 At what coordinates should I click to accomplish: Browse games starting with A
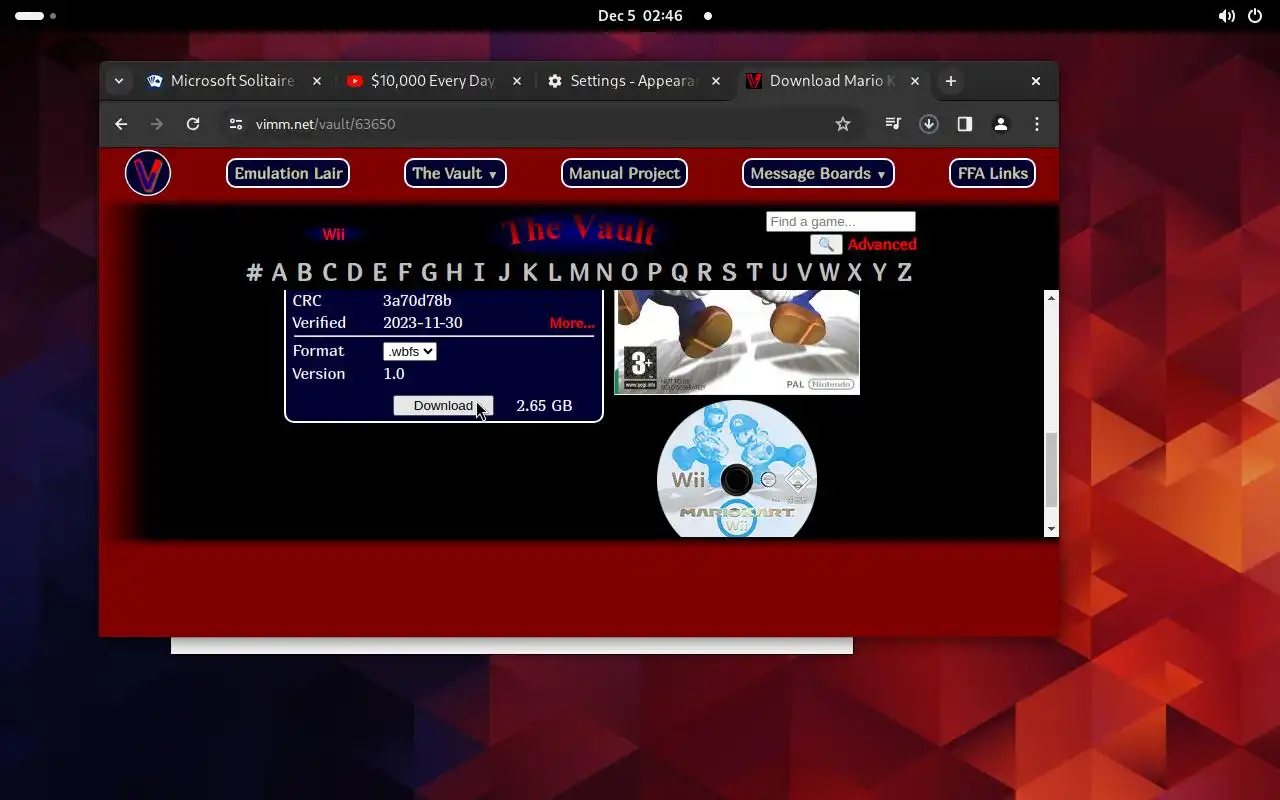tap(279, 272)
